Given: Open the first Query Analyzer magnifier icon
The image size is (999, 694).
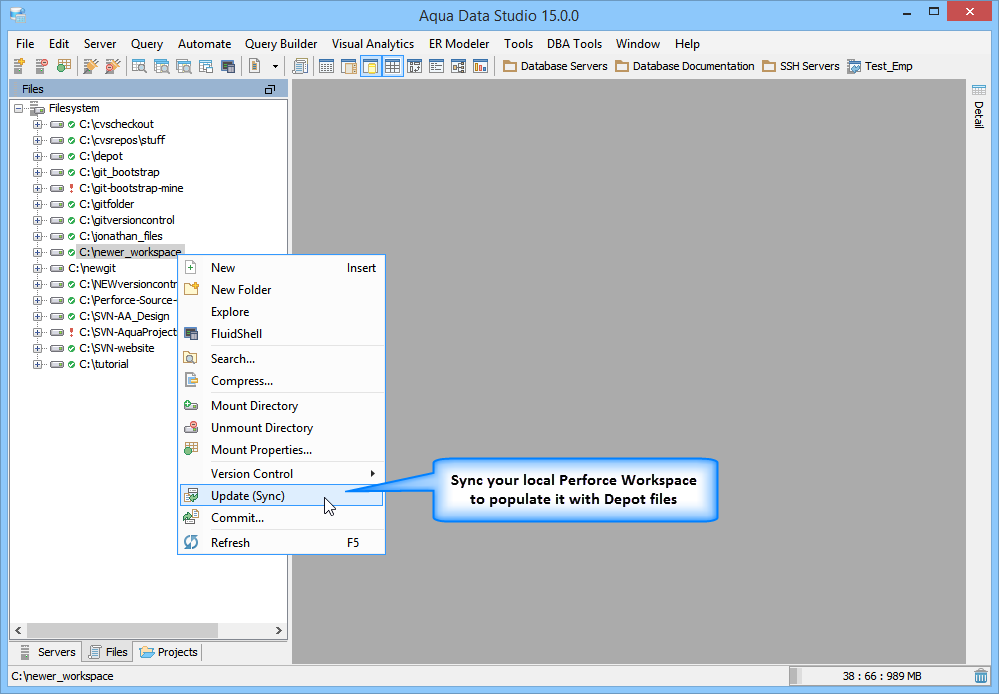Looking at the screenshot, I should (x=139, y=66).
